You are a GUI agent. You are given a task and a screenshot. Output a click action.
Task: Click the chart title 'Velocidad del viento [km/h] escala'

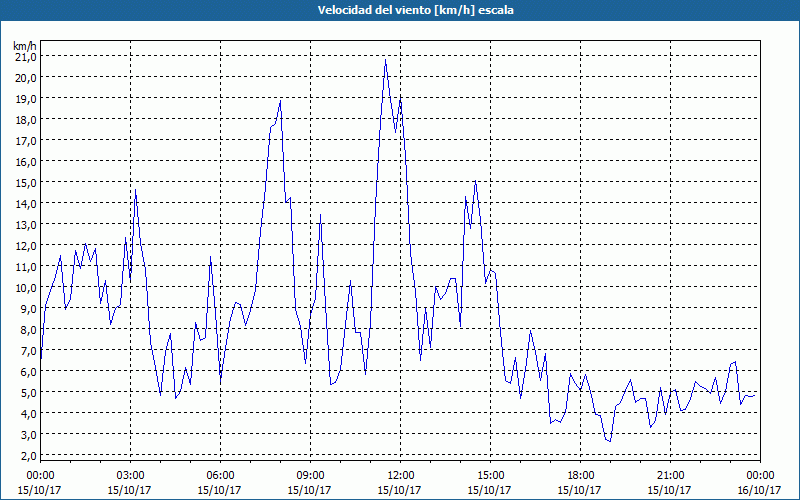pyautogui.click(x=415, y=10)
